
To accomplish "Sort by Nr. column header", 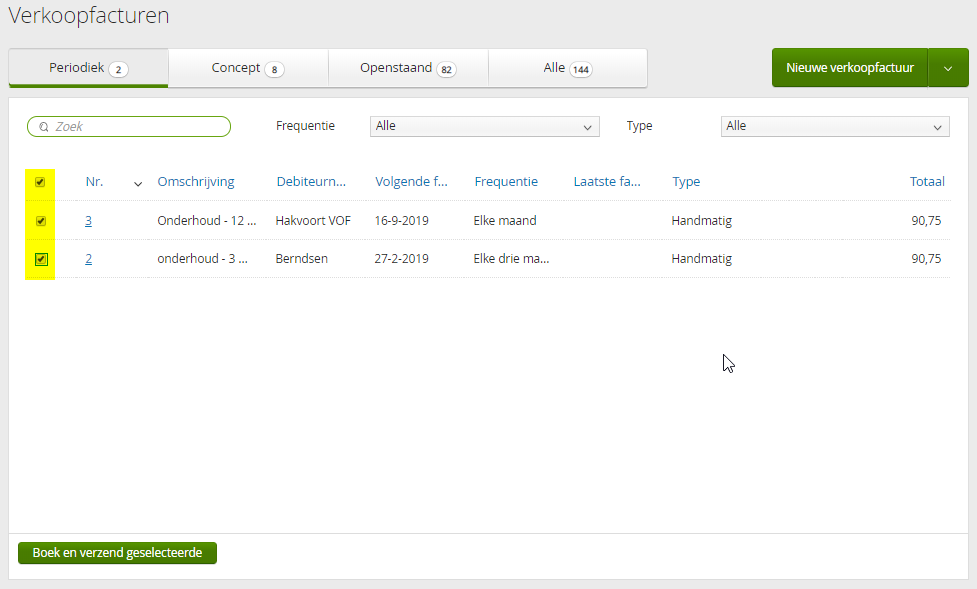I will click(x=94, y=181).
